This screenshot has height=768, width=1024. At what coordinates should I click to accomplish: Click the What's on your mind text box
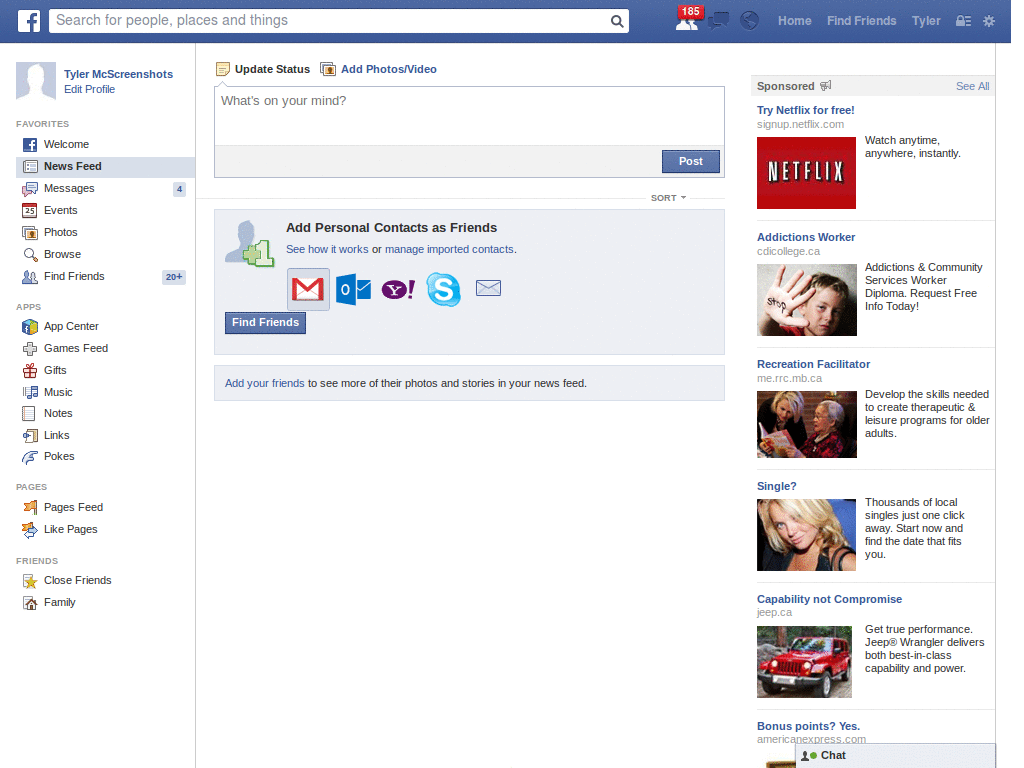coord(469,116)
